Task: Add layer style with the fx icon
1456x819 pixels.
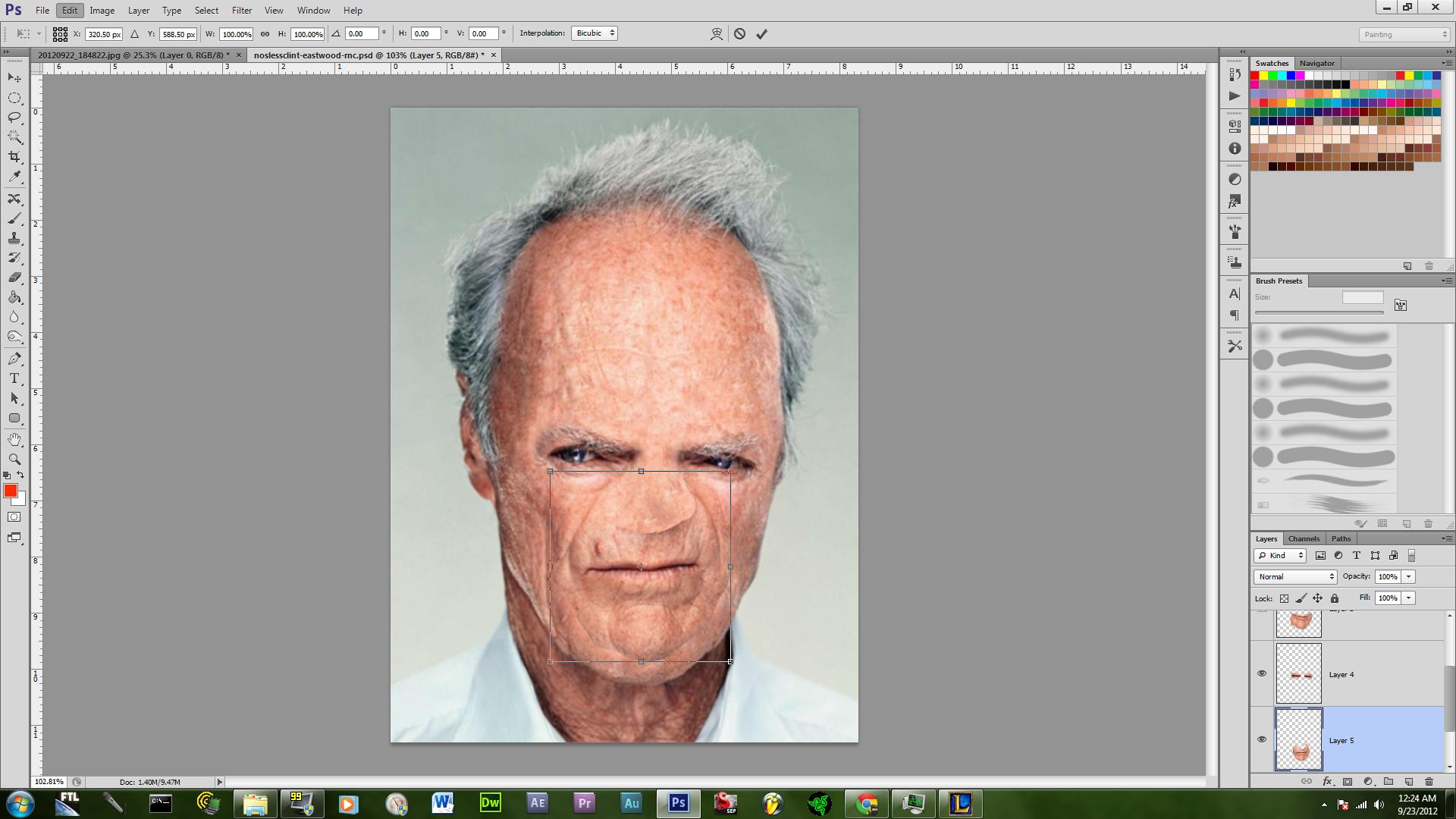Action: (1327, 781)
